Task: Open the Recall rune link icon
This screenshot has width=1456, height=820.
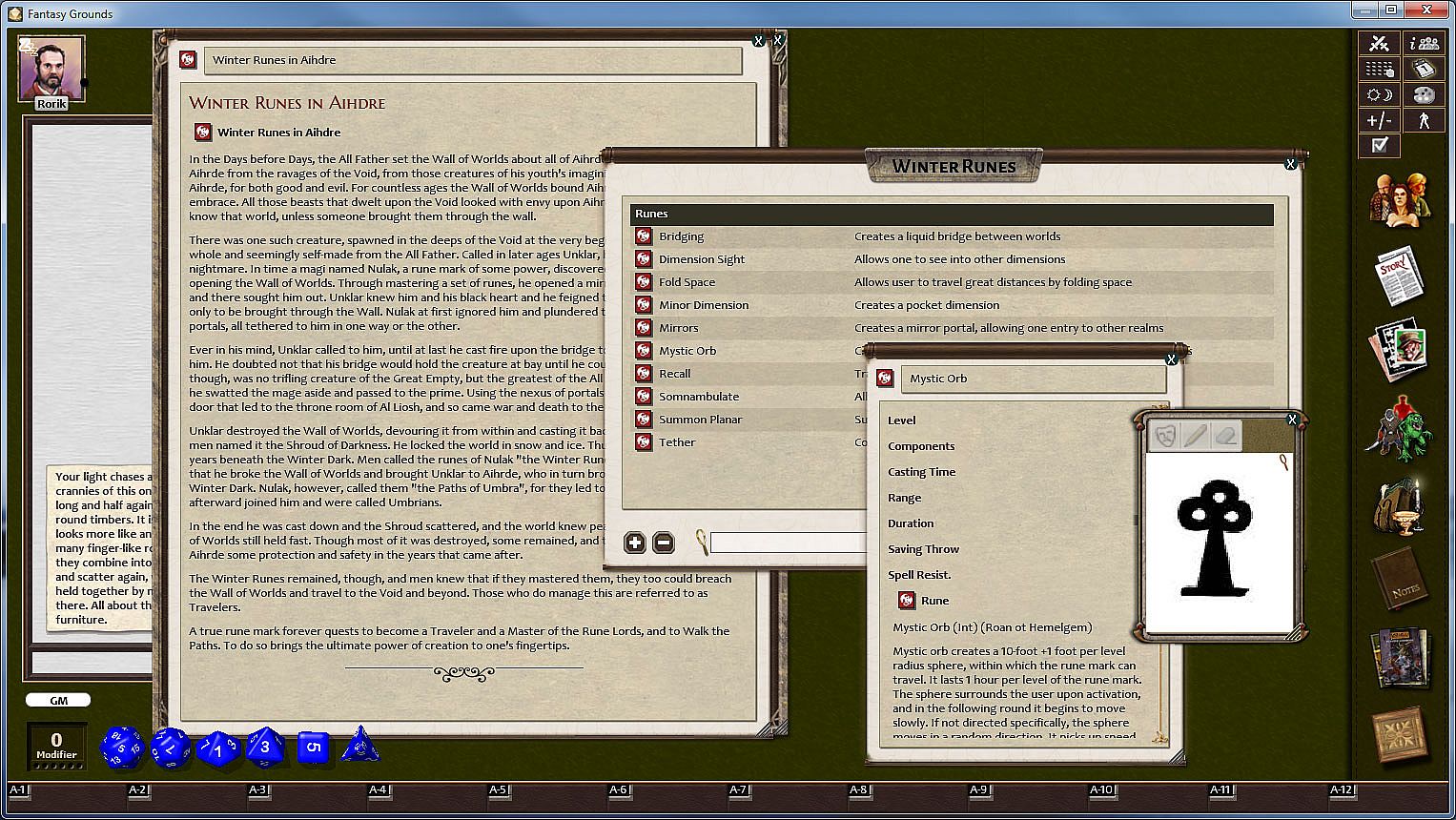Action: [x=644, y=374]
